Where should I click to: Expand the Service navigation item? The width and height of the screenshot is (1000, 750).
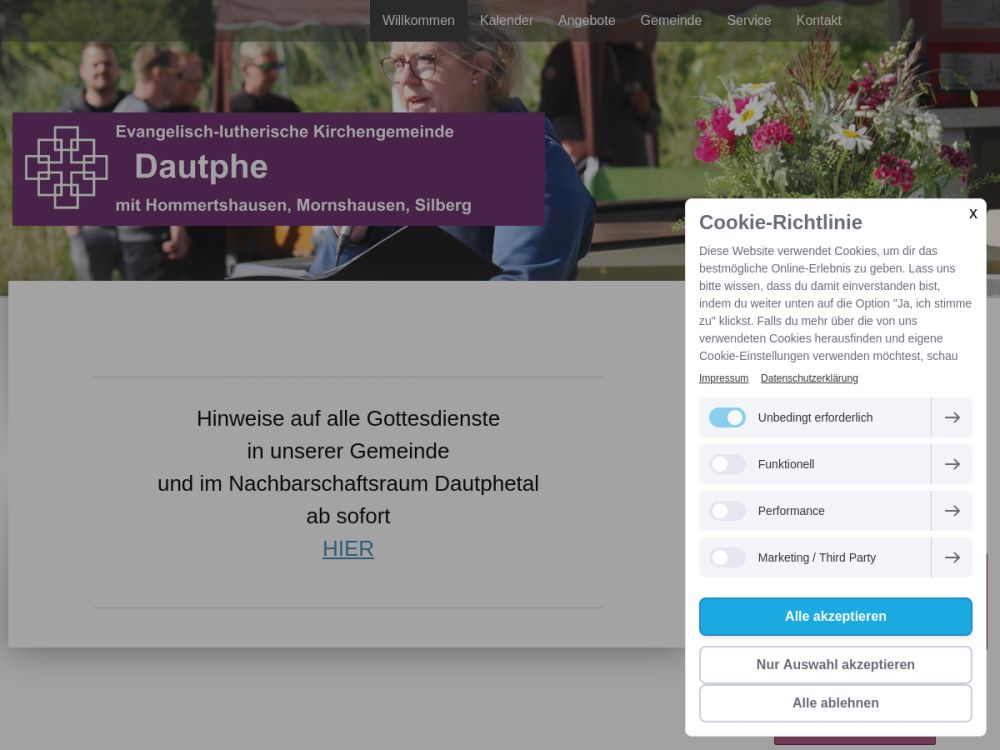pos(749,20)
